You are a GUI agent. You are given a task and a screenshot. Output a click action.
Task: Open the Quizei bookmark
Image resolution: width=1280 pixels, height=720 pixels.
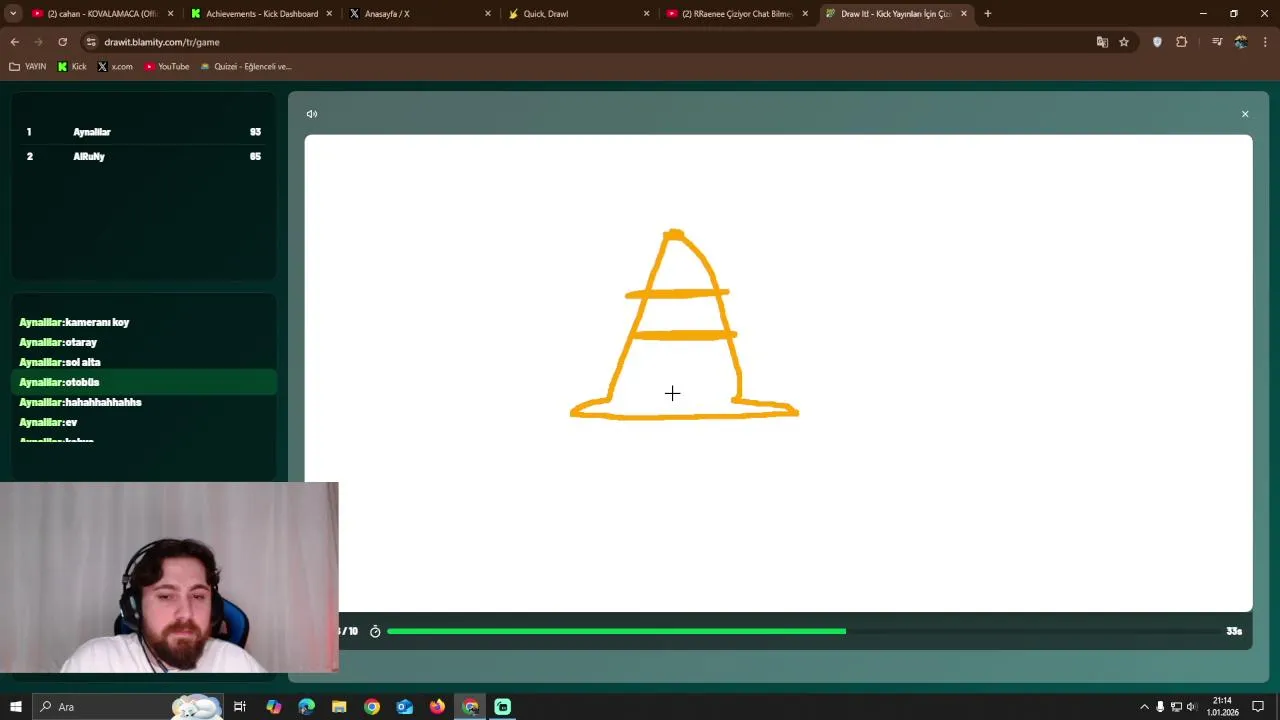point(246,67)
